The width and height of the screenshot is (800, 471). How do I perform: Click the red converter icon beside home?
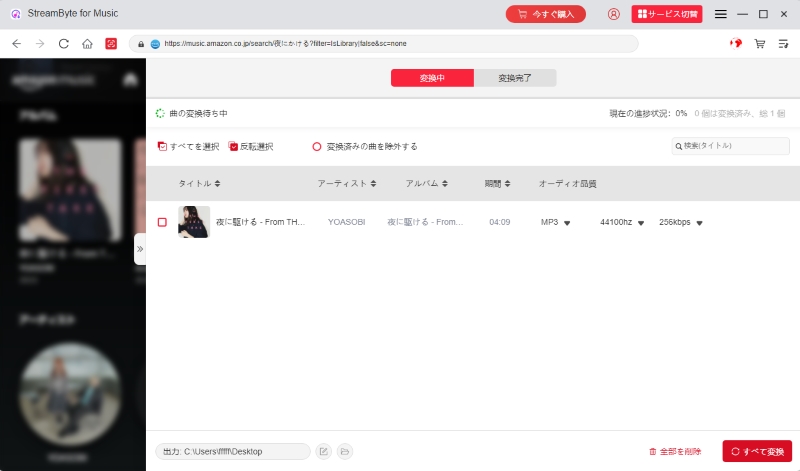pyautogui.click(x=111, y=44)
